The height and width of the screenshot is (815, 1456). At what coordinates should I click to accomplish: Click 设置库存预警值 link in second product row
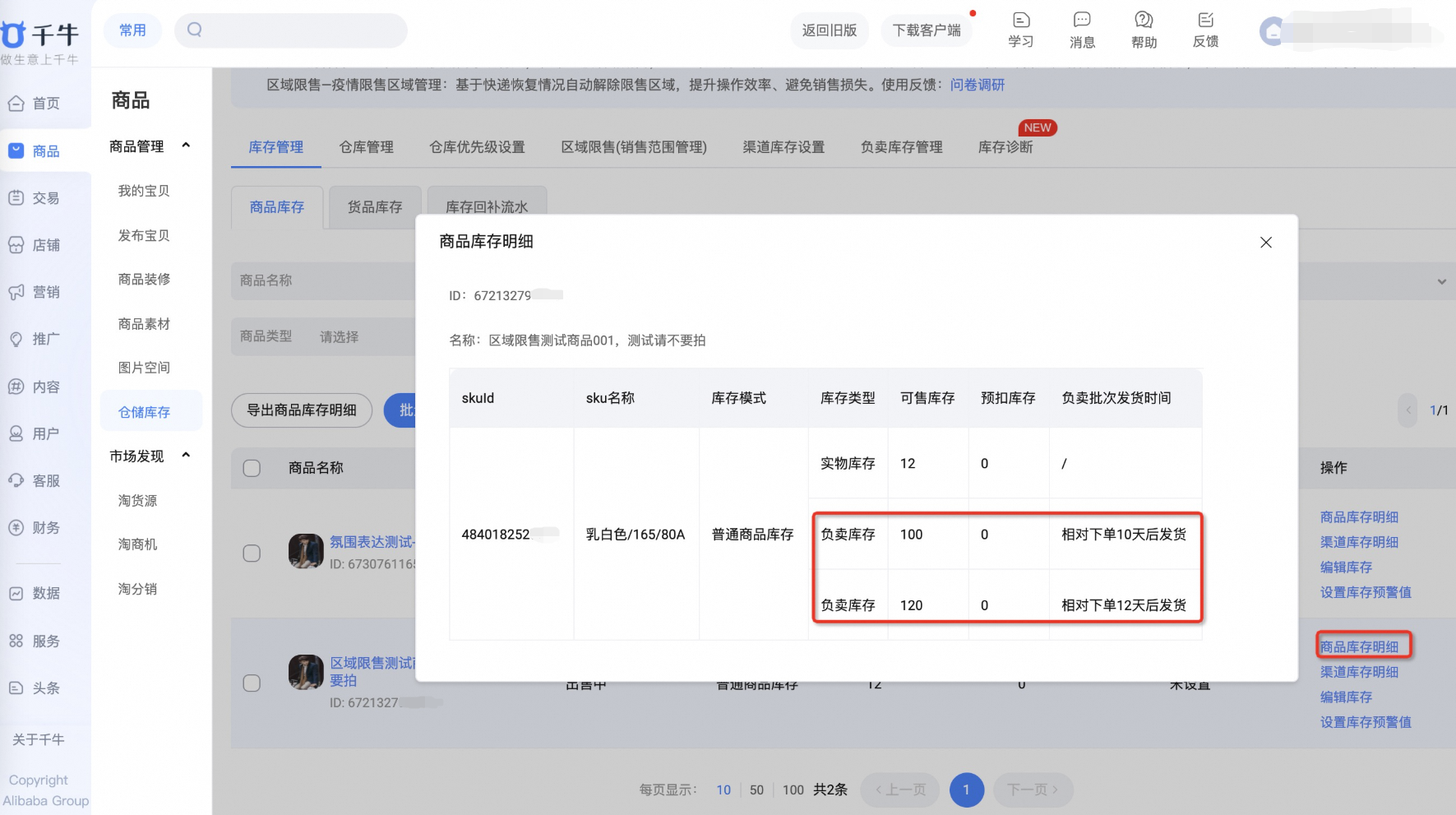[x=1366, y=722]
